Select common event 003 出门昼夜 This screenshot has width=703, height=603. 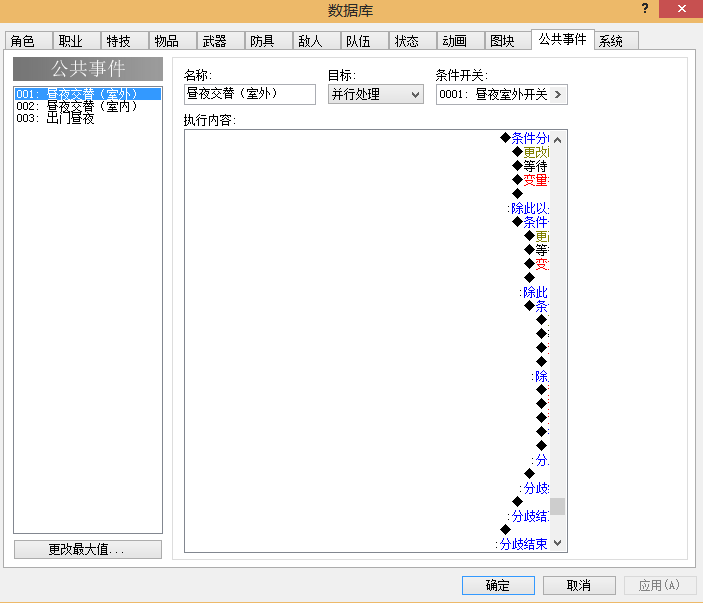pos(88,118)
